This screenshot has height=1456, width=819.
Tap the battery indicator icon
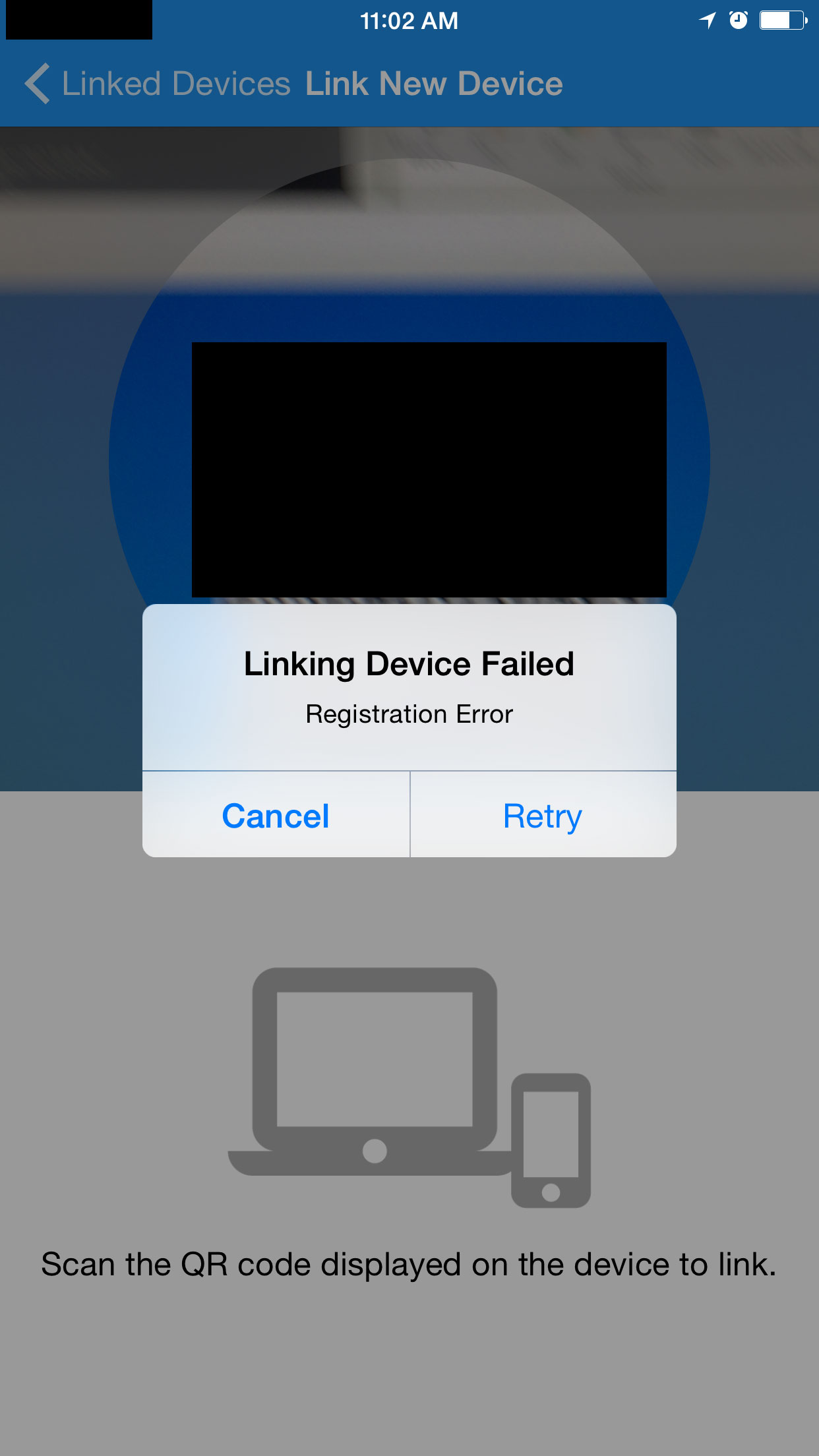[783, 20]
